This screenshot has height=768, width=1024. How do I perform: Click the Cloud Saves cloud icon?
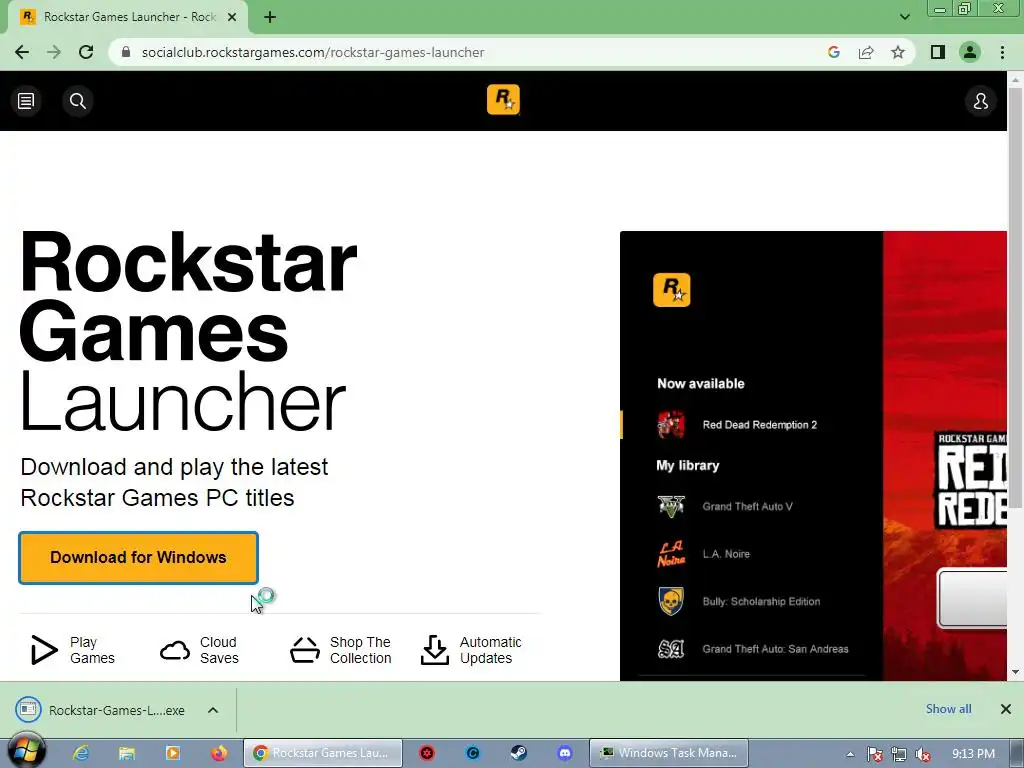tap(175, 650)
